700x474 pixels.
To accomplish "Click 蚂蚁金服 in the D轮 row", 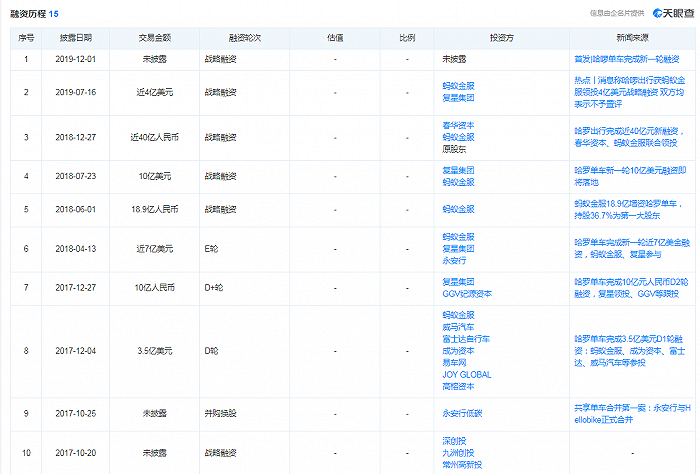I will tap(458, 315).
